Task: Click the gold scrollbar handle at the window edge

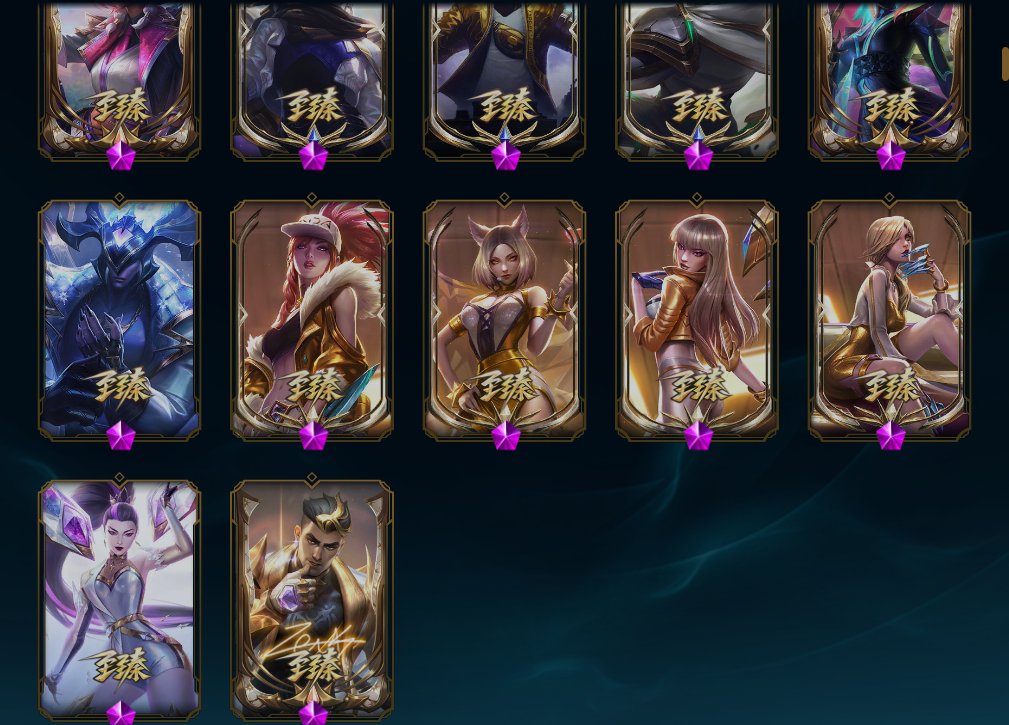Action: pos(1005,64)
